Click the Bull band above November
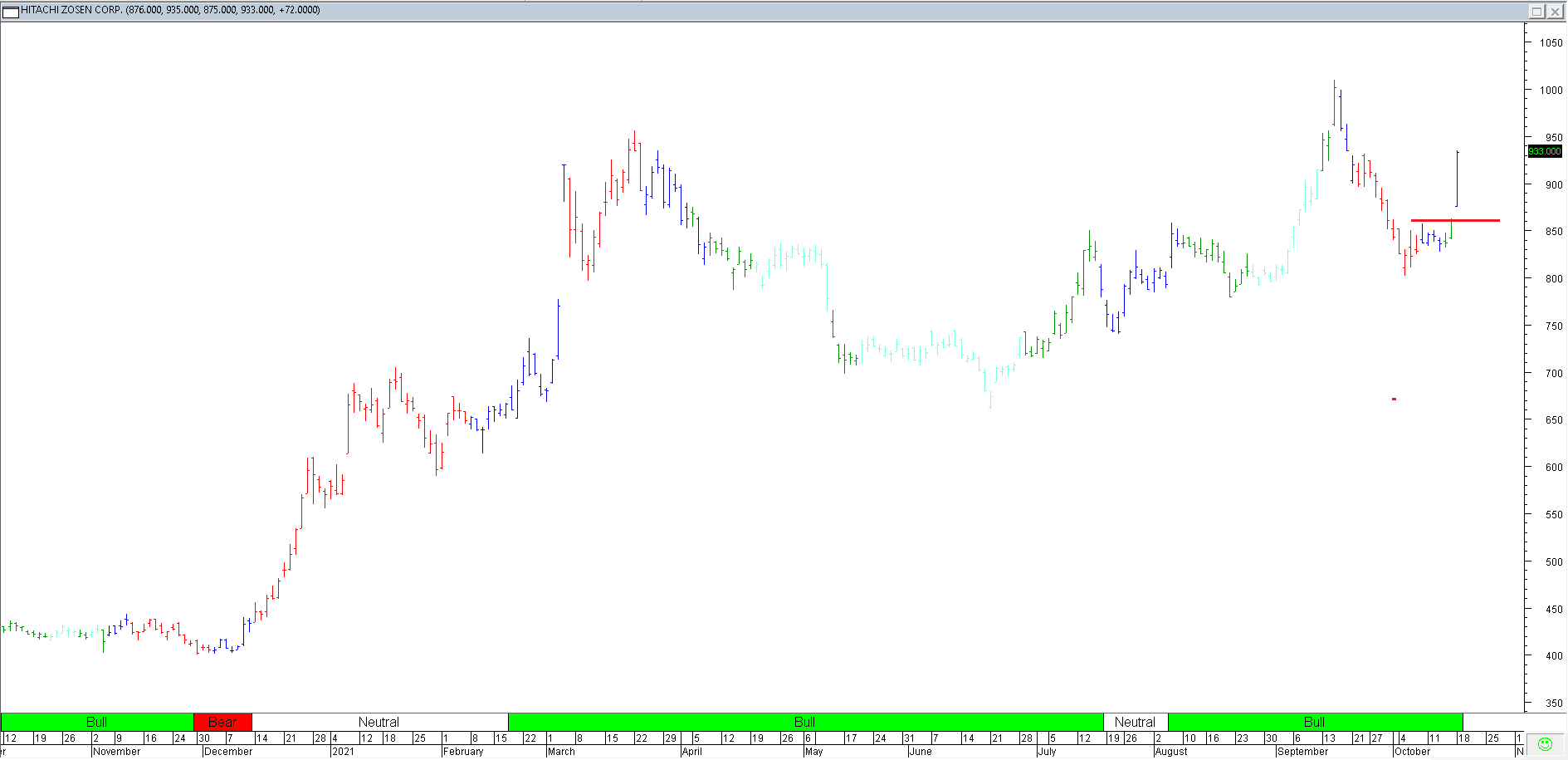The height and width of the screenshot is (760, 1568). (x=97, y=722)
